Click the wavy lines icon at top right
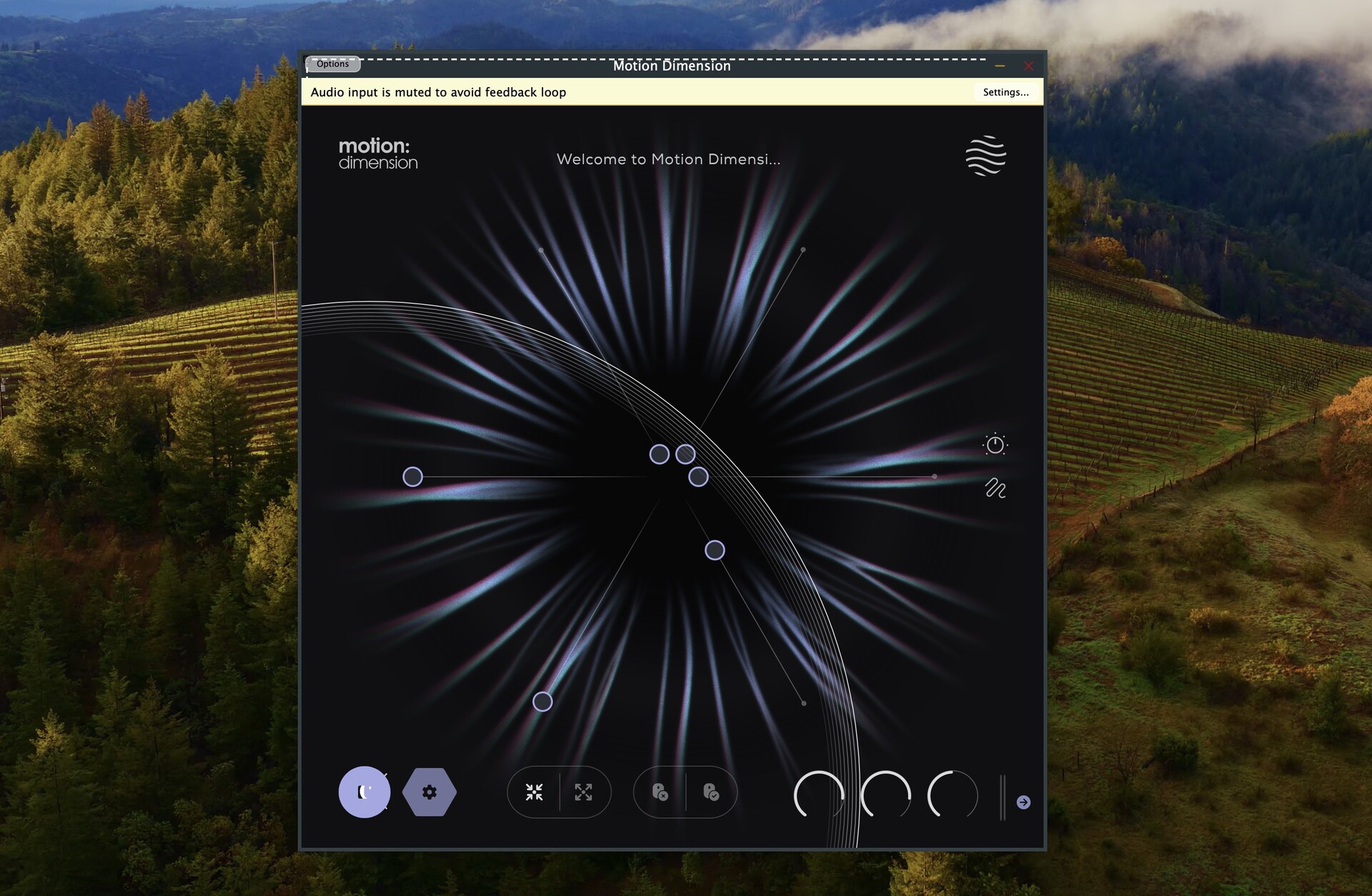1372x896 pixels. pos(985,156)
